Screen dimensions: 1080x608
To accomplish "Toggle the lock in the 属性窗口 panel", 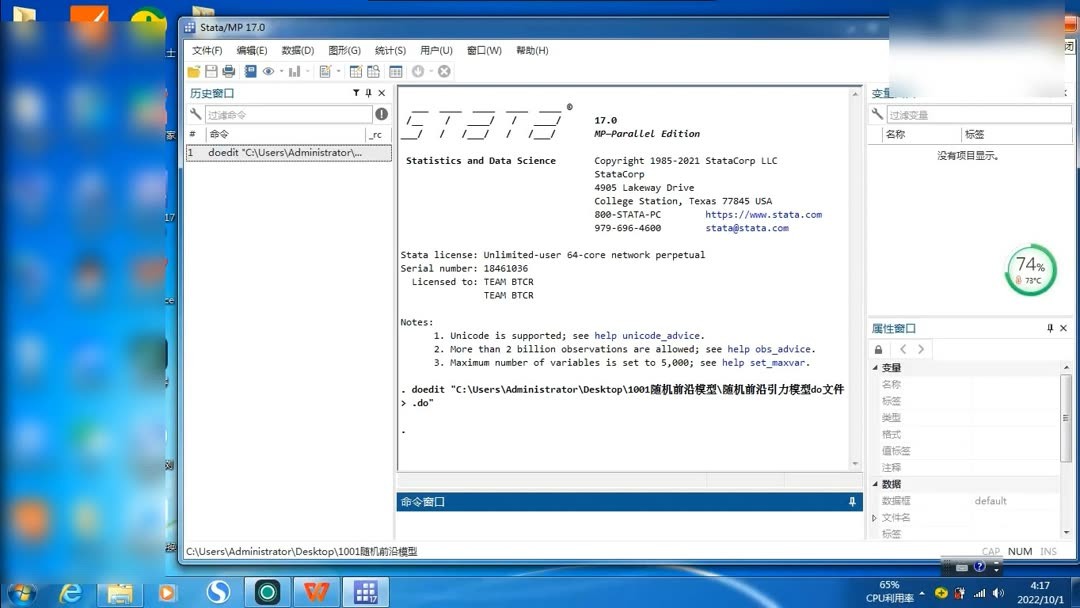I will tap(878, 349).
